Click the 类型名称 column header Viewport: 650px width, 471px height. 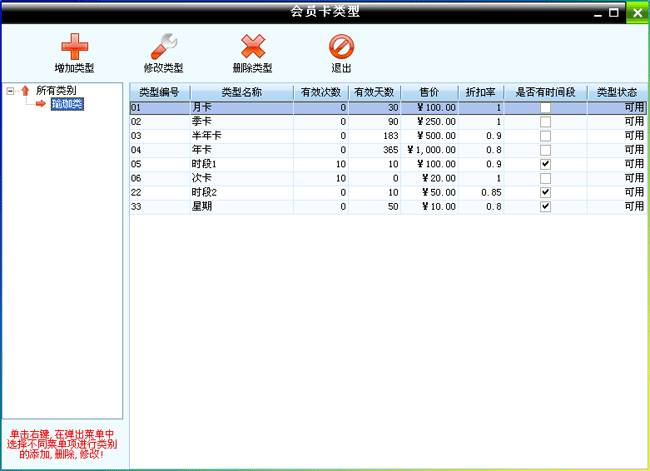pos(240,92)
